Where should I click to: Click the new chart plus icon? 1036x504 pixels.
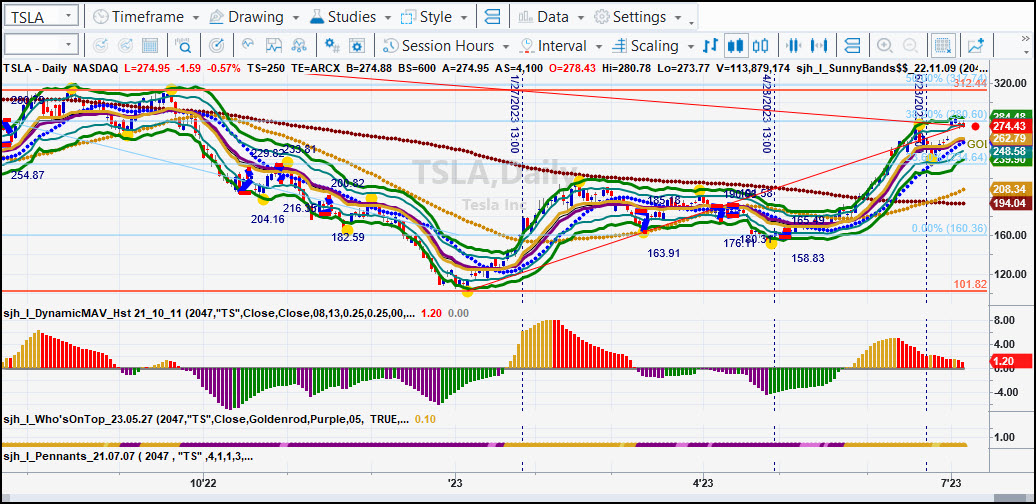(x=975, y=46)
